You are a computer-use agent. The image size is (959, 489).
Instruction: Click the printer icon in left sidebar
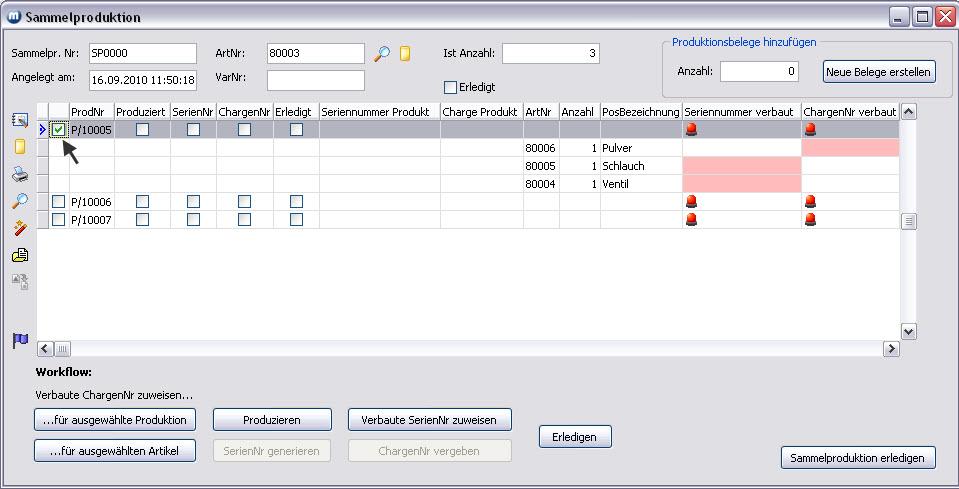[x=20, y=174]
